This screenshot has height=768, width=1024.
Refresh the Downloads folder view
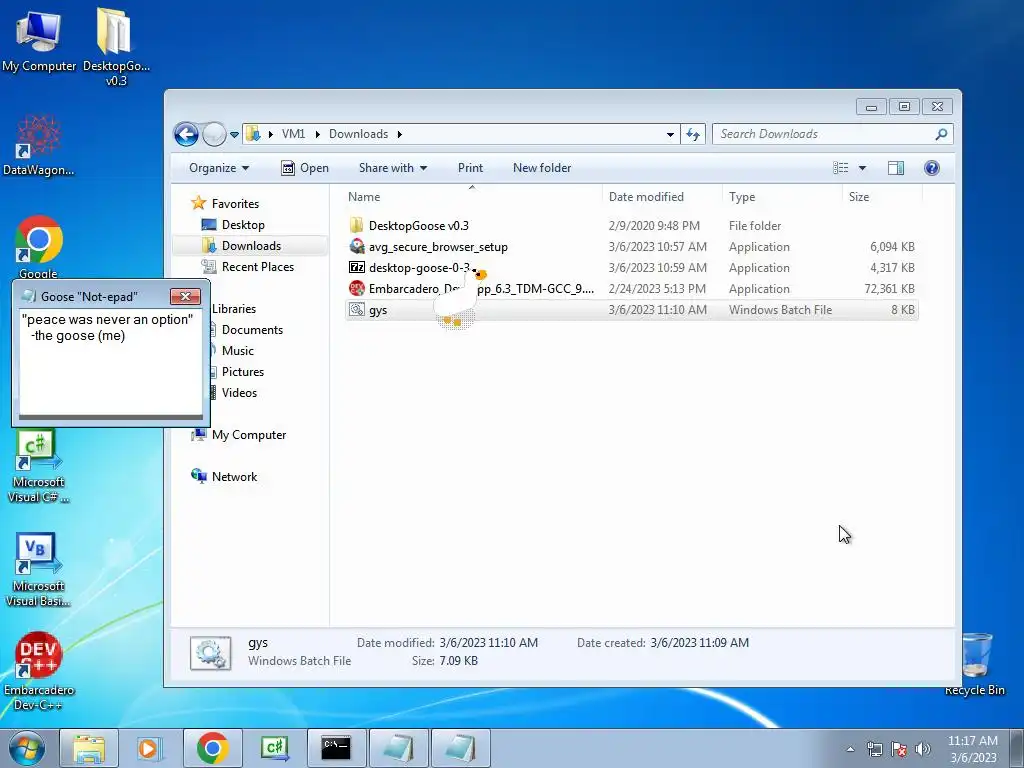693,135
